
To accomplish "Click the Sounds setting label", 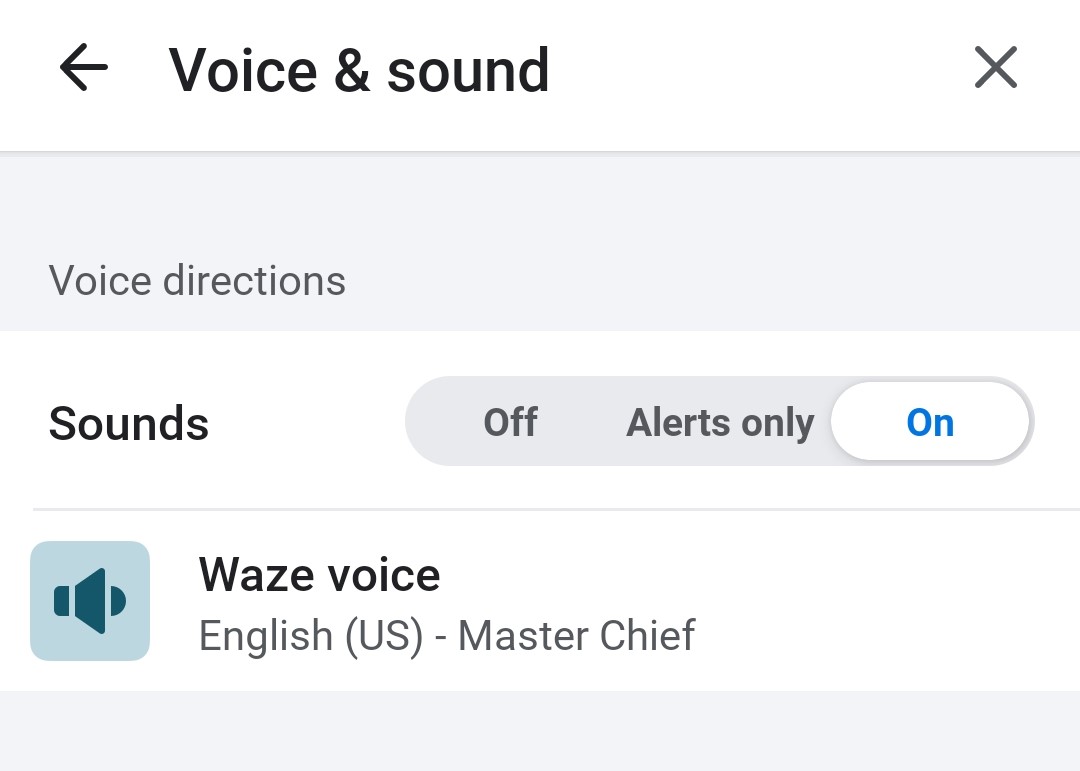I will [x=129, y=423].
